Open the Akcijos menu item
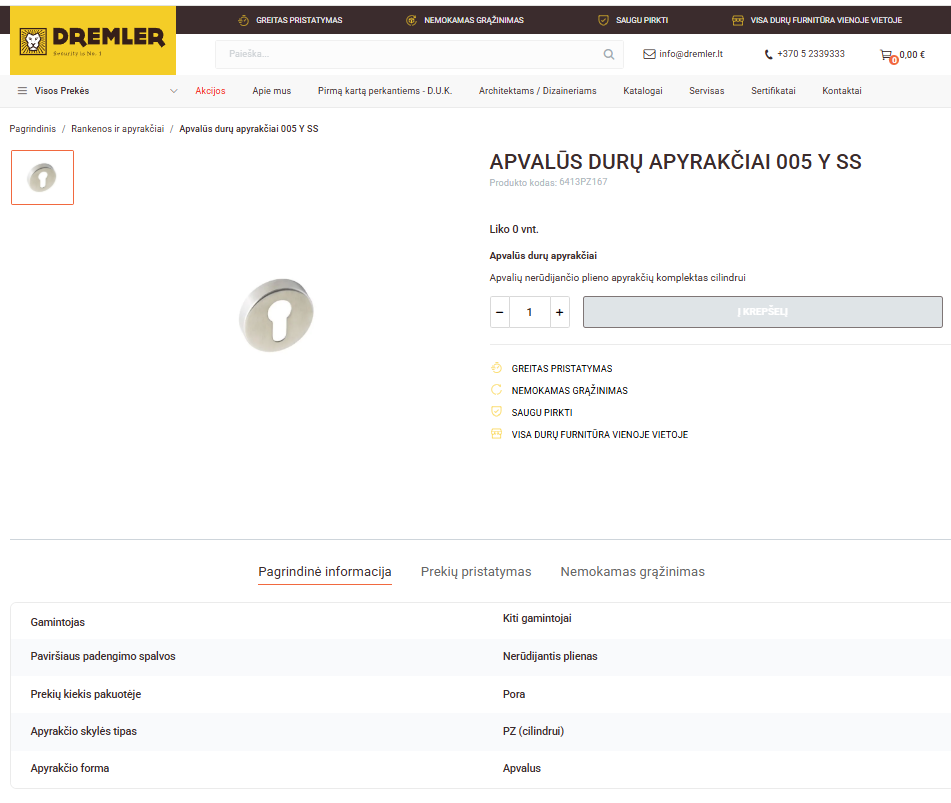 coord(210,91)
